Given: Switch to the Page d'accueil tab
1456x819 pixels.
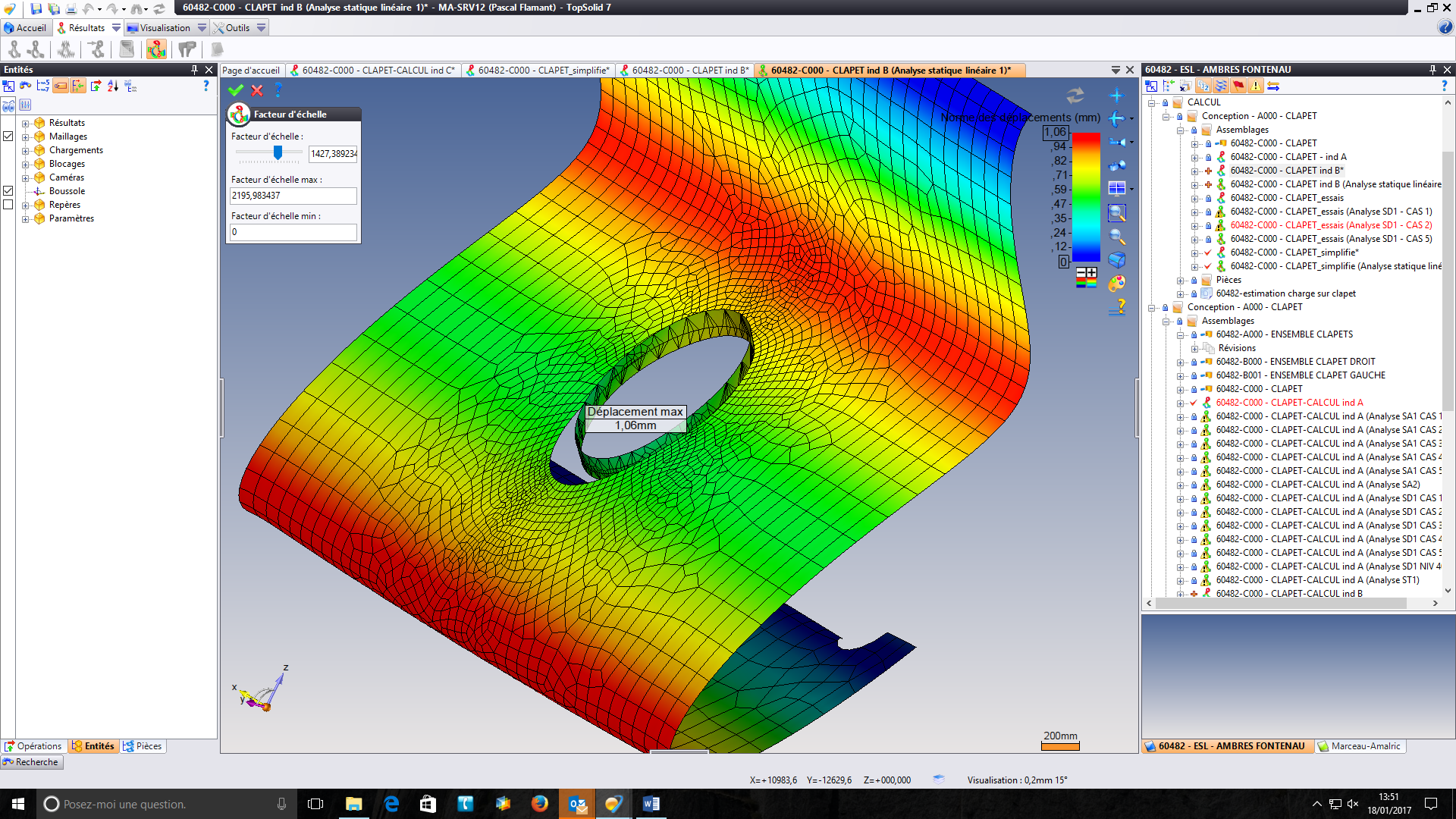Looking at the screenshot, I should click(x=251, y=71).
